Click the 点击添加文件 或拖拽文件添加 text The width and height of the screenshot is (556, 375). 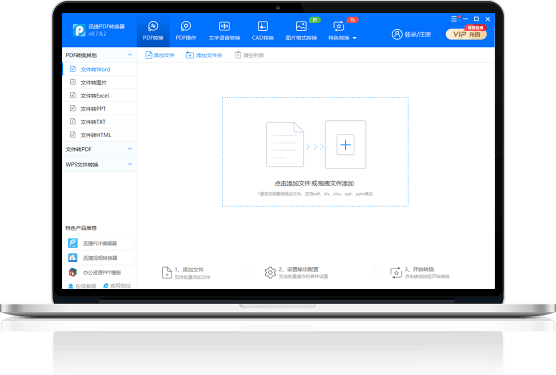pos(314,183)
